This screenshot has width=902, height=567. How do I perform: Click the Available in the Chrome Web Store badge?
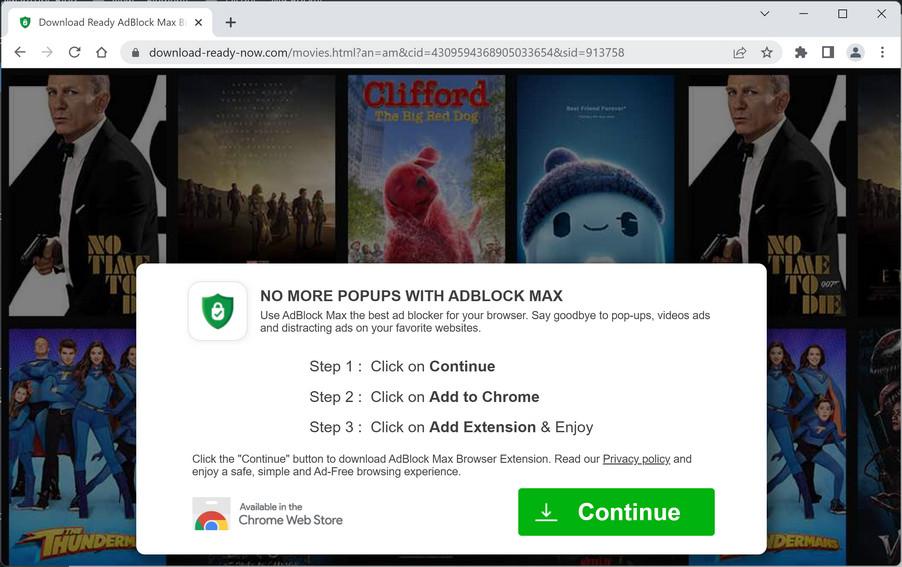267,514
